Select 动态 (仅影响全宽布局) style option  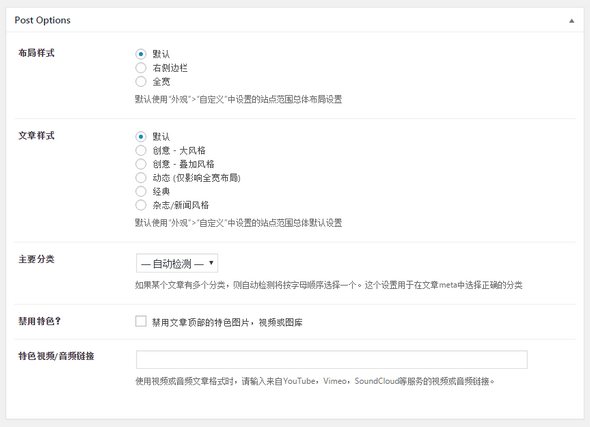tap(141, 178)
